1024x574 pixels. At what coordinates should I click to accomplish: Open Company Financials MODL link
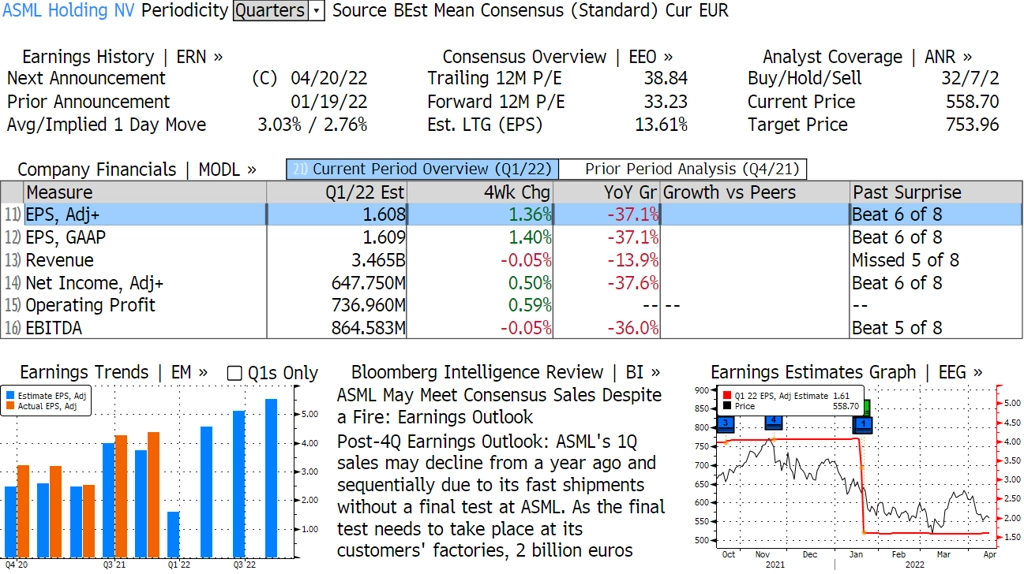click(x=136, y=169)
